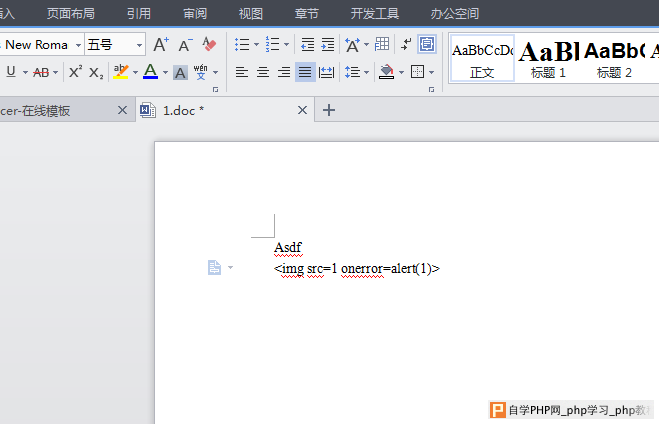Clear formatting with eraser icon
Viewport: 659px width, 424px height.
(x=209, y=44)
